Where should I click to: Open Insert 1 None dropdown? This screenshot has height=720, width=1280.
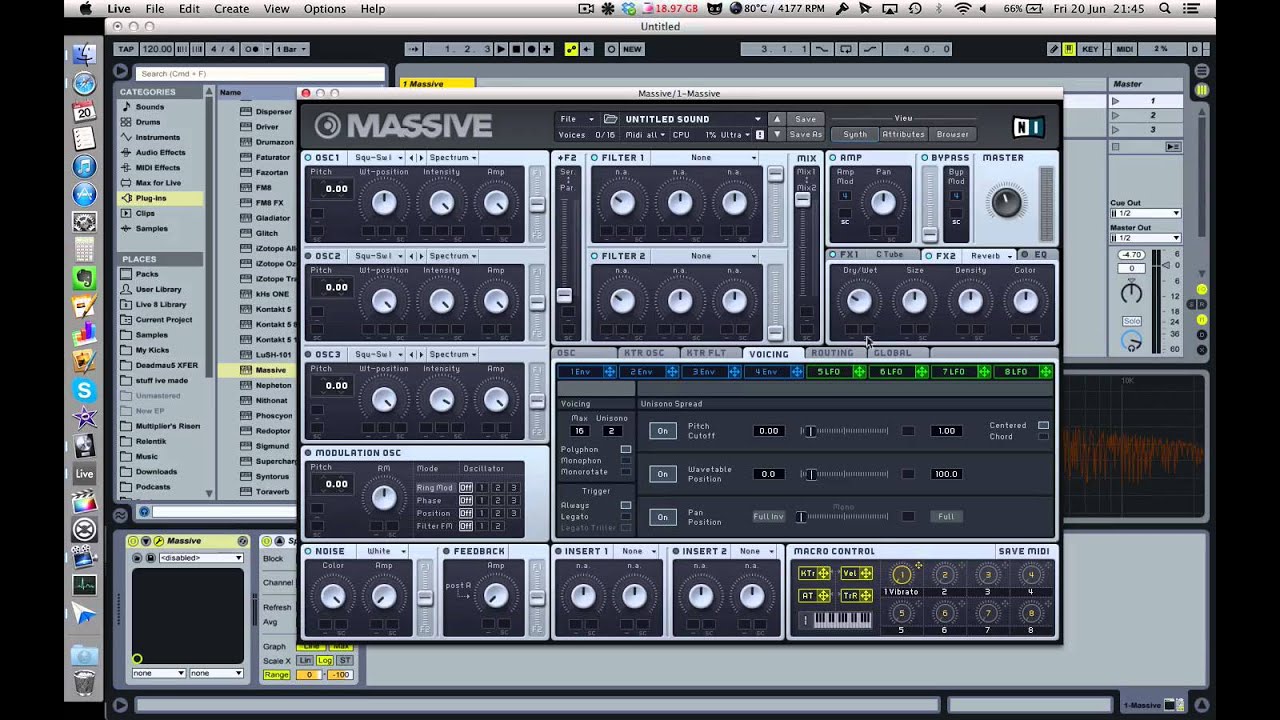tap(640, 551)
